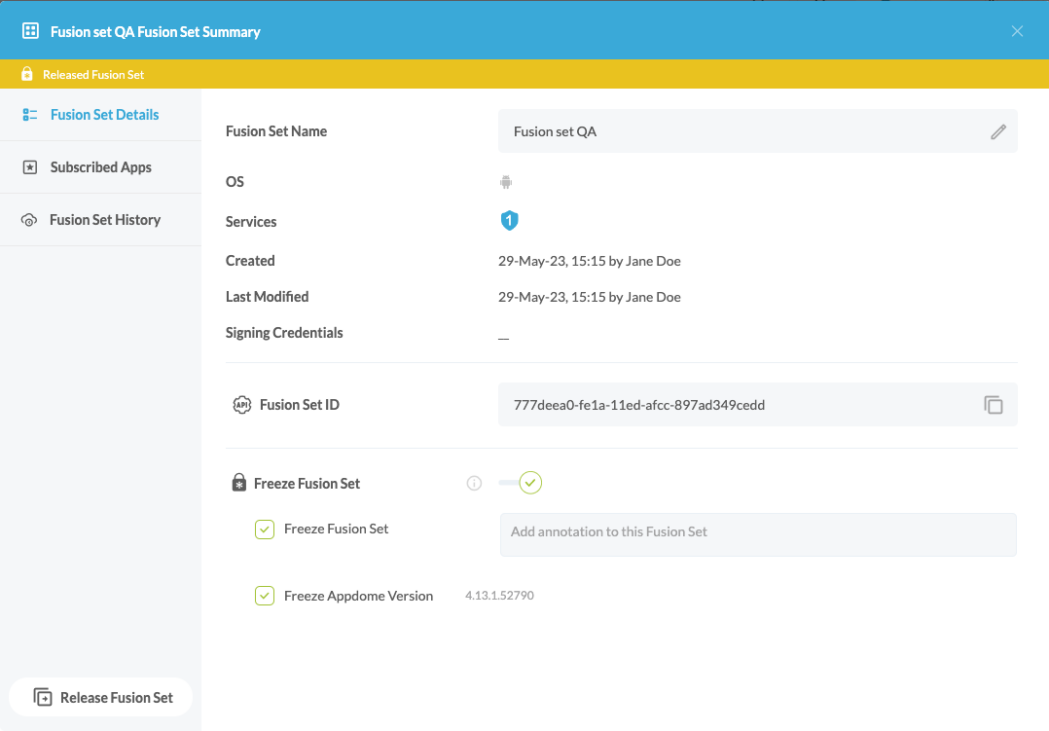Uncheck the Freeze Appdome Version checkbox
Image resolution: width=1049 pixels, height=731 pixels.
(x=264, y=596)
